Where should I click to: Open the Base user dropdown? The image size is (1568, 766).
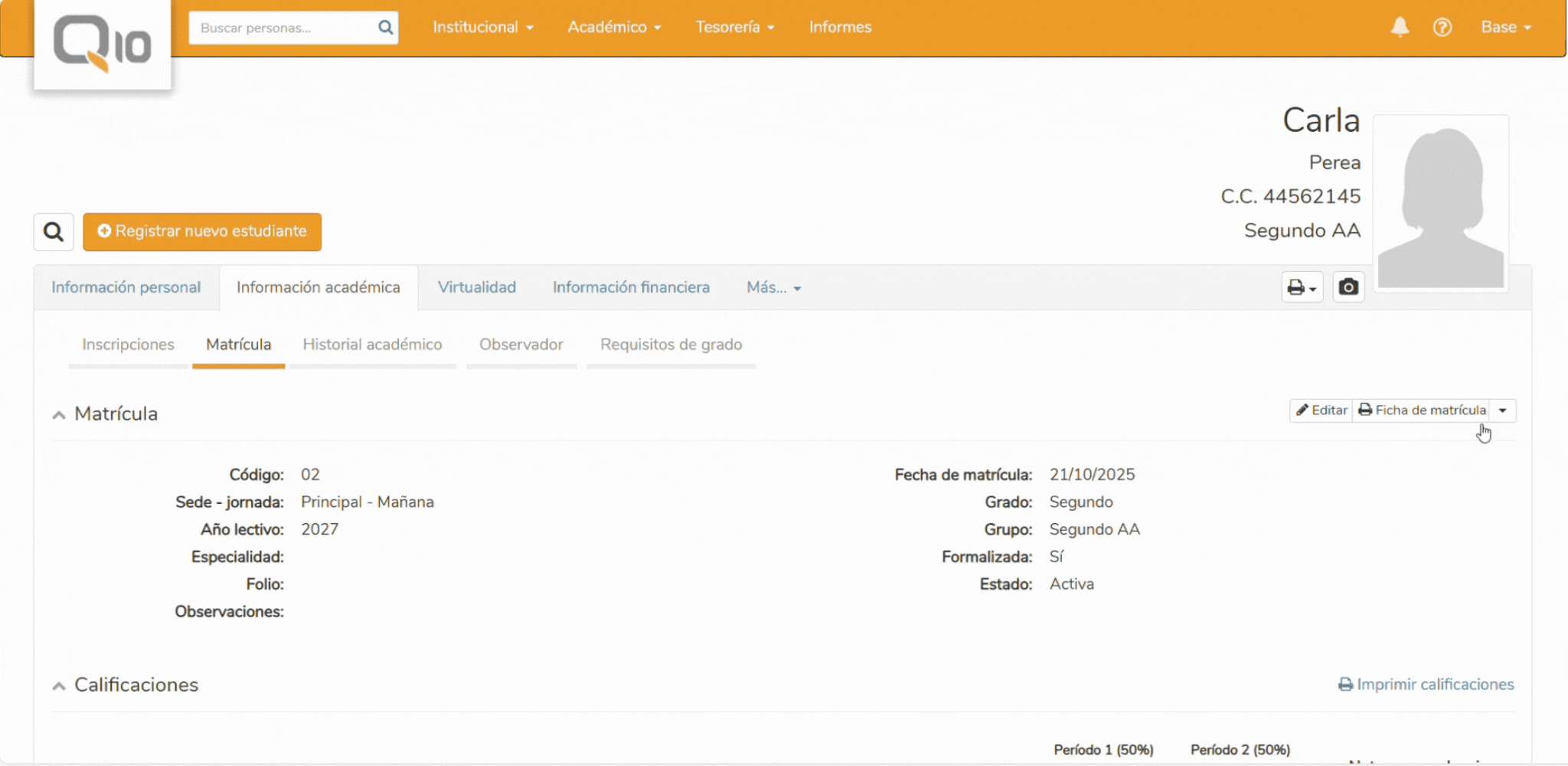1505,27
